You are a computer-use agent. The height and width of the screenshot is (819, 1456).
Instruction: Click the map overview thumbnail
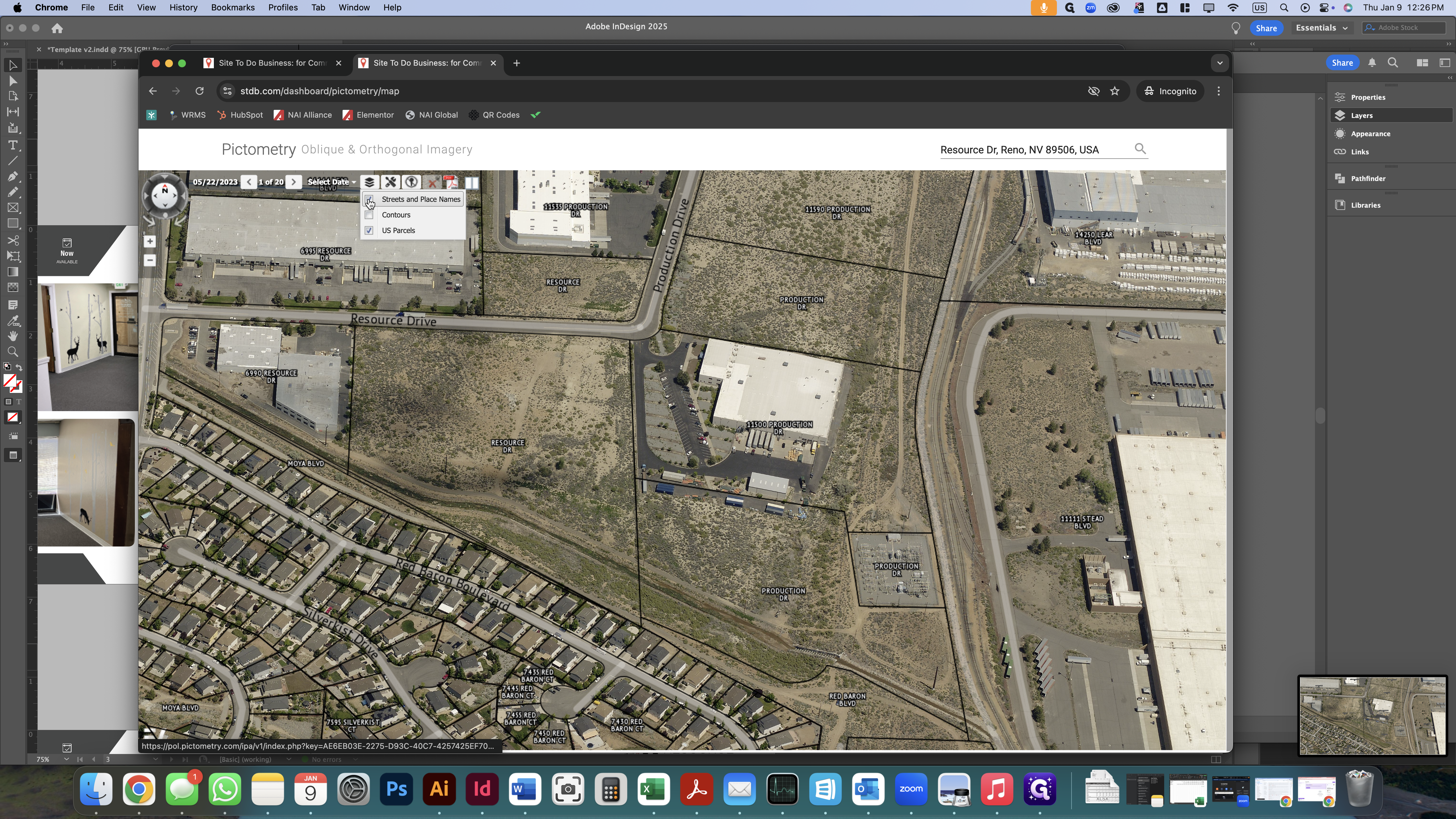[x=1372, y=716]
